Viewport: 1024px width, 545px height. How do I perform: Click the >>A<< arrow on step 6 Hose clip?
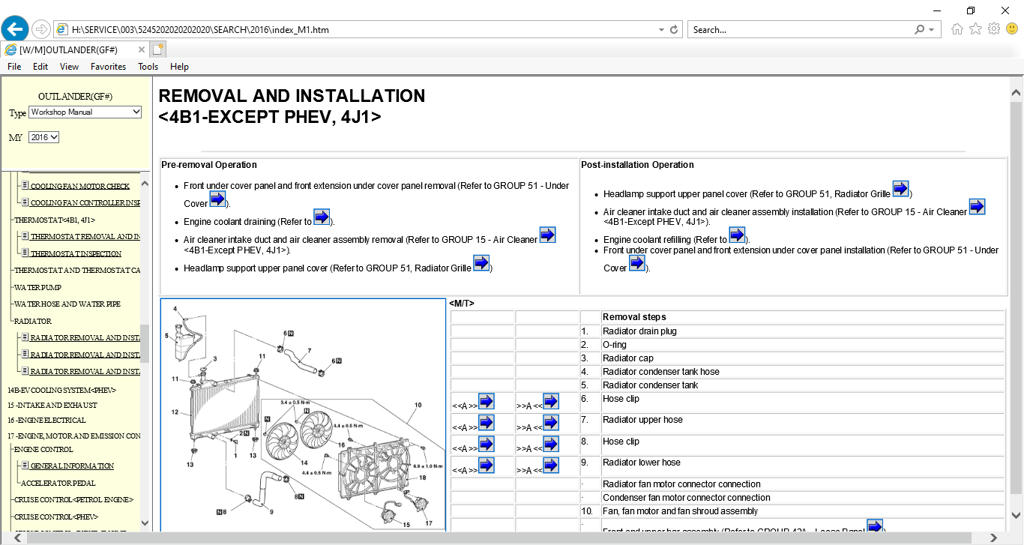pos(551,401)
